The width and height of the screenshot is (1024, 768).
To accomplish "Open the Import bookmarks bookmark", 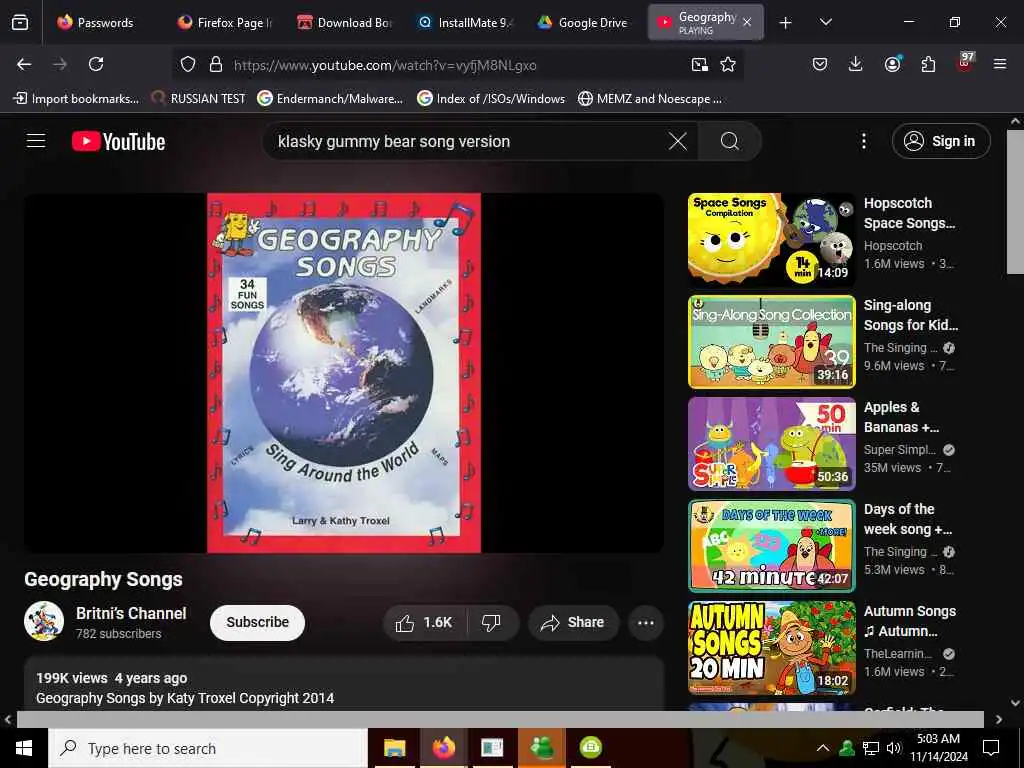I will pos(76,99).
